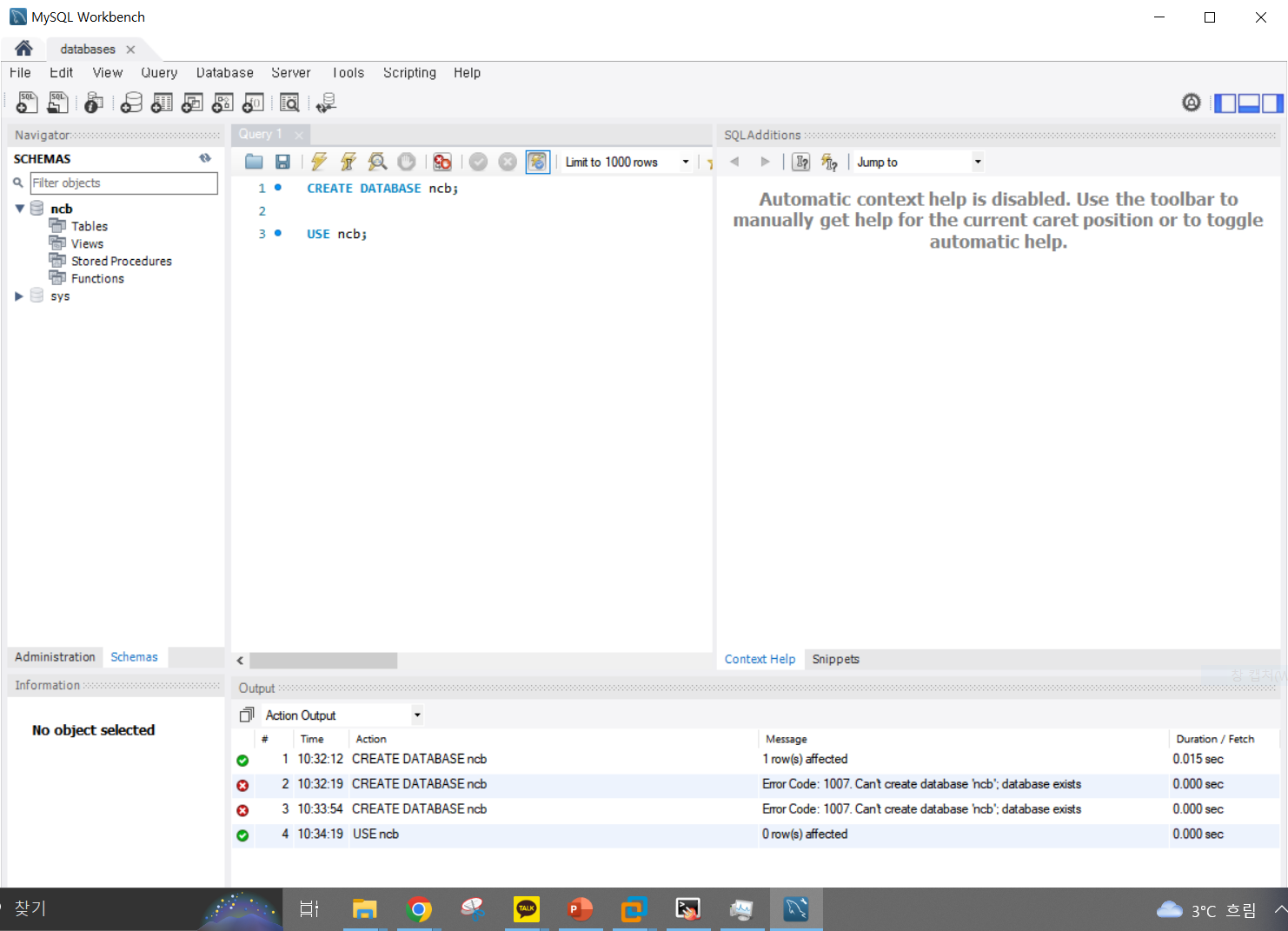Screen dimensions: 1288x931
Task: Expand the sys schema node
Action: point(19,296)
